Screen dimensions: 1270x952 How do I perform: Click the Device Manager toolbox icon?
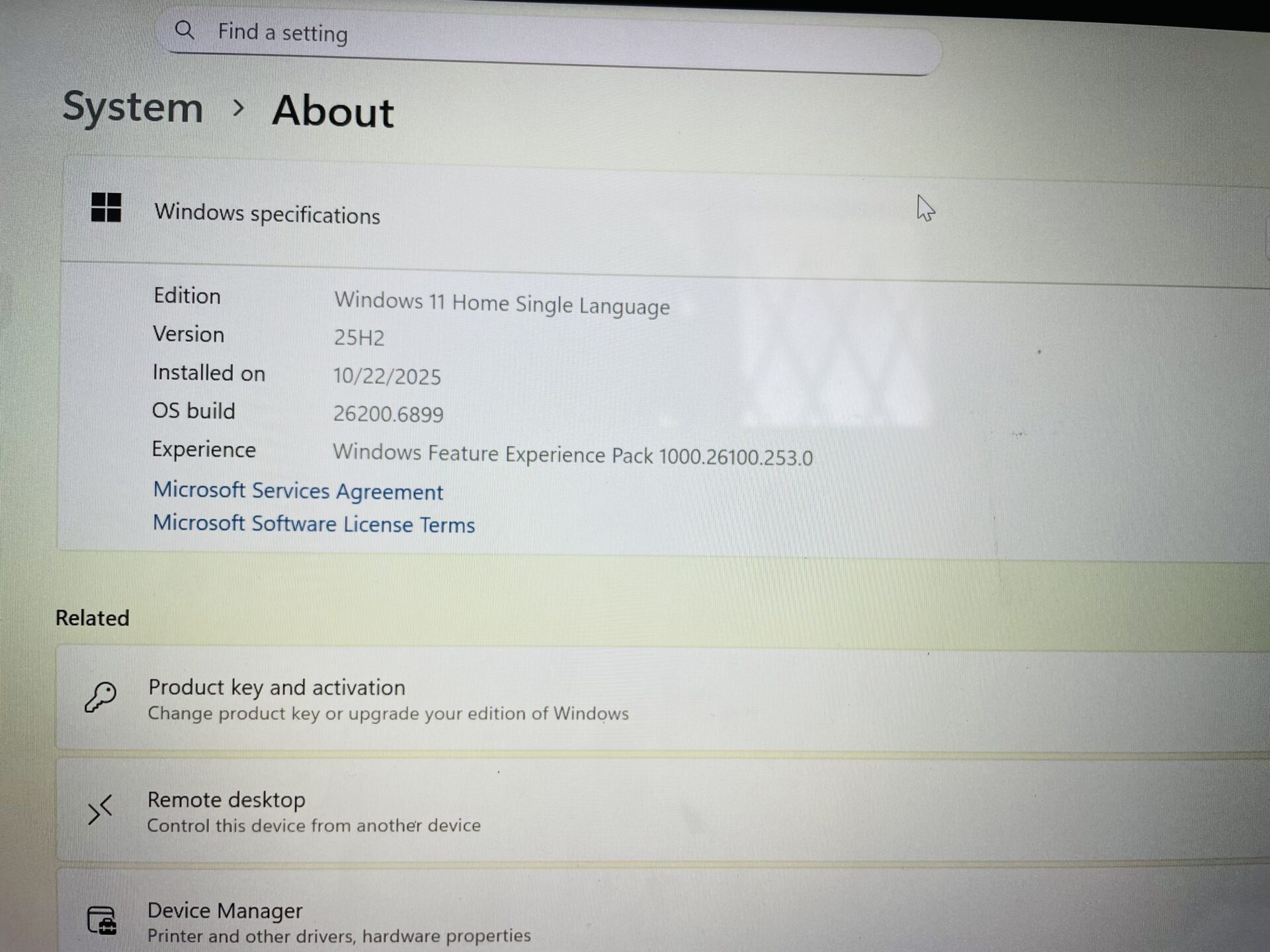102,920
